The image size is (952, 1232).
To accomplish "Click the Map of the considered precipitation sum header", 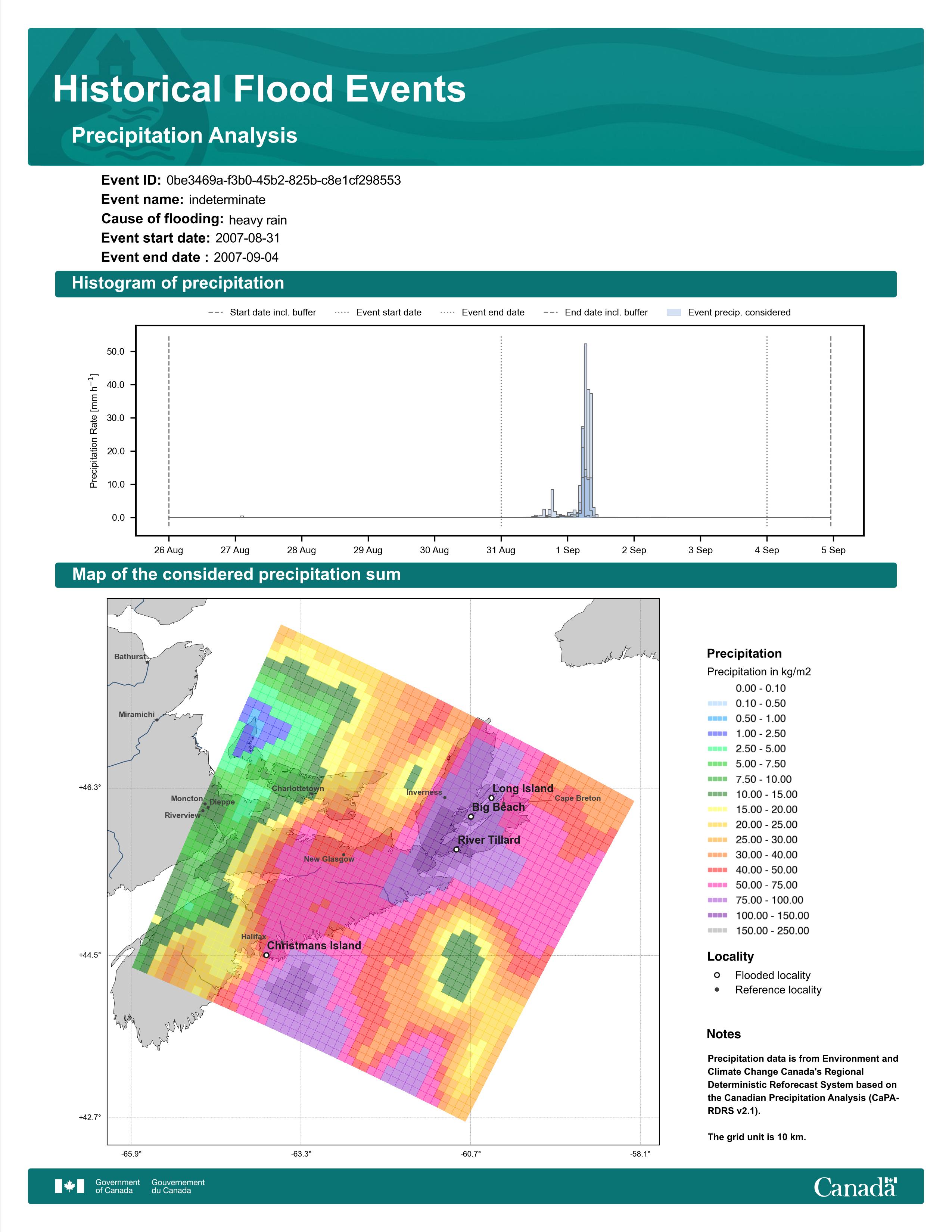I will [475, 575].
